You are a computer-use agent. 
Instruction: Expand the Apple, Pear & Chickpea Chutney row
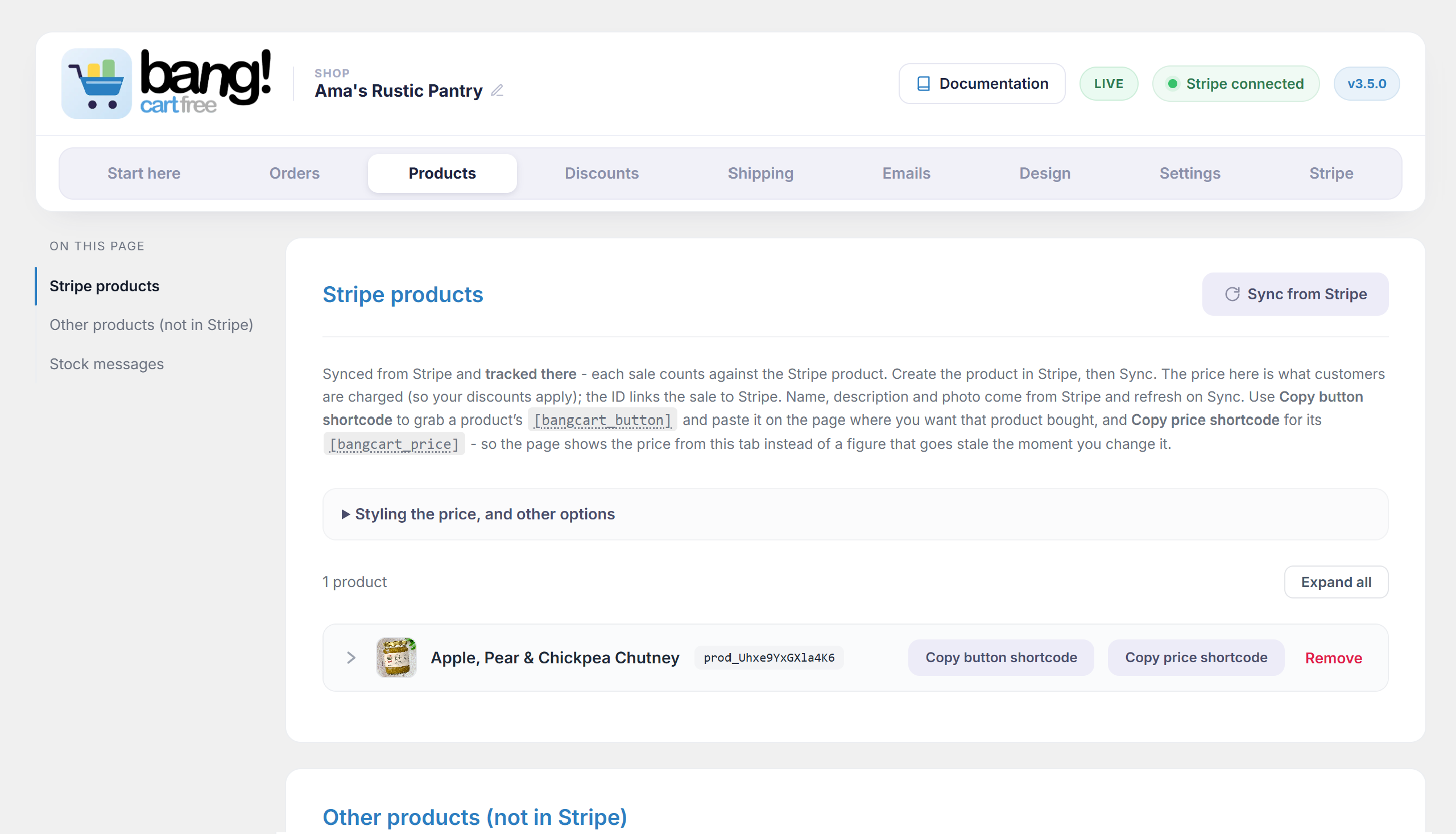coord(351,658)
